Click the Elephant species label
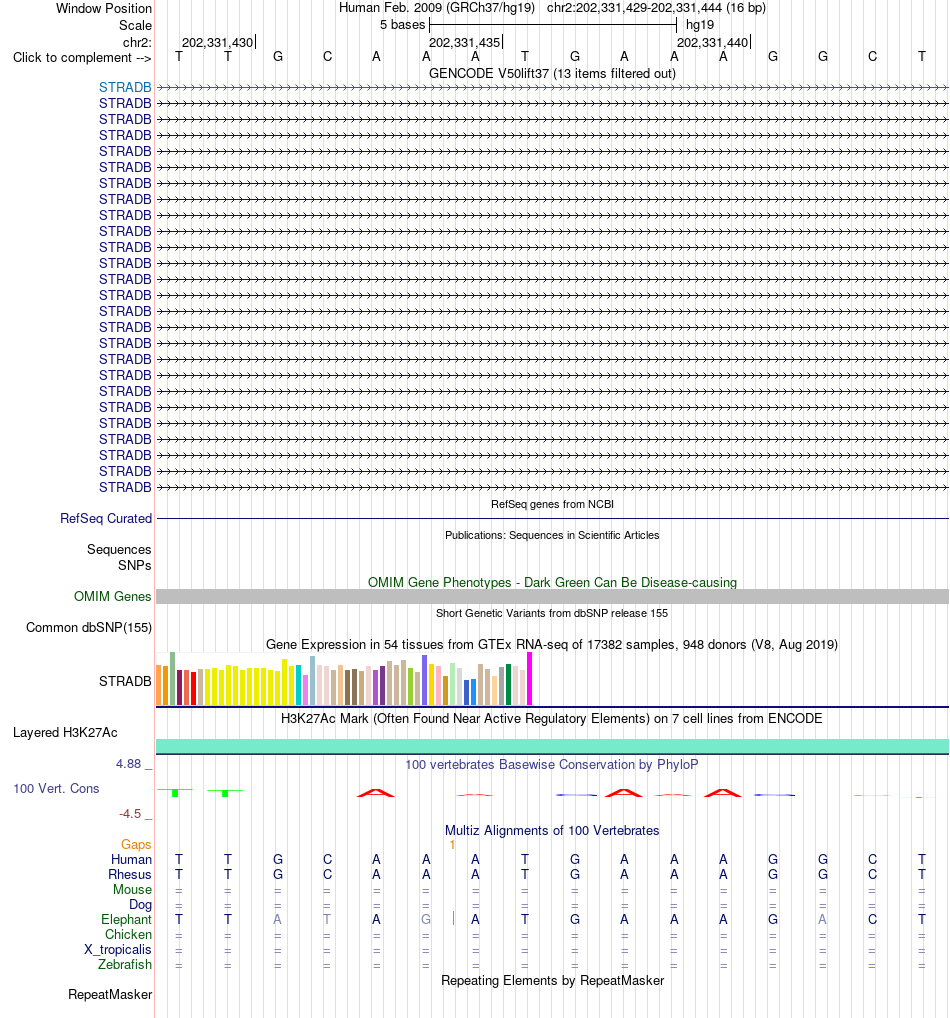 click(126, 919)
